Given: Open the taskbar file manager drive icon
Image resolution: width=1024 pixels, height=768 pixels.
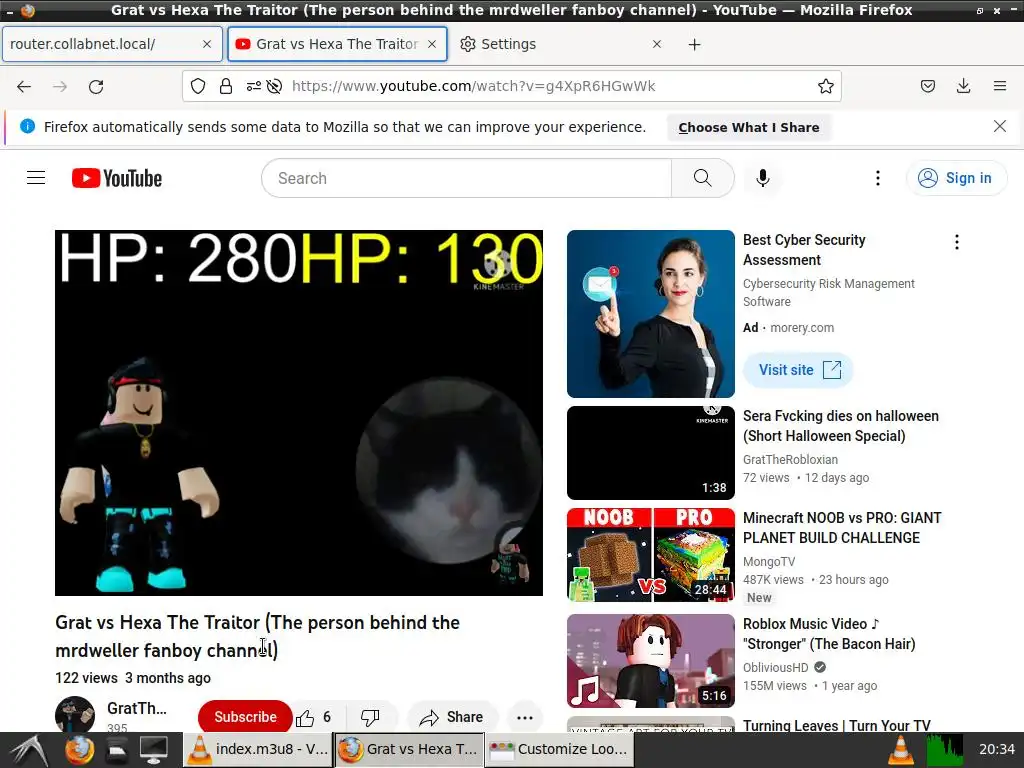Looking at the screenshot, I should click(x=117, y=750).
